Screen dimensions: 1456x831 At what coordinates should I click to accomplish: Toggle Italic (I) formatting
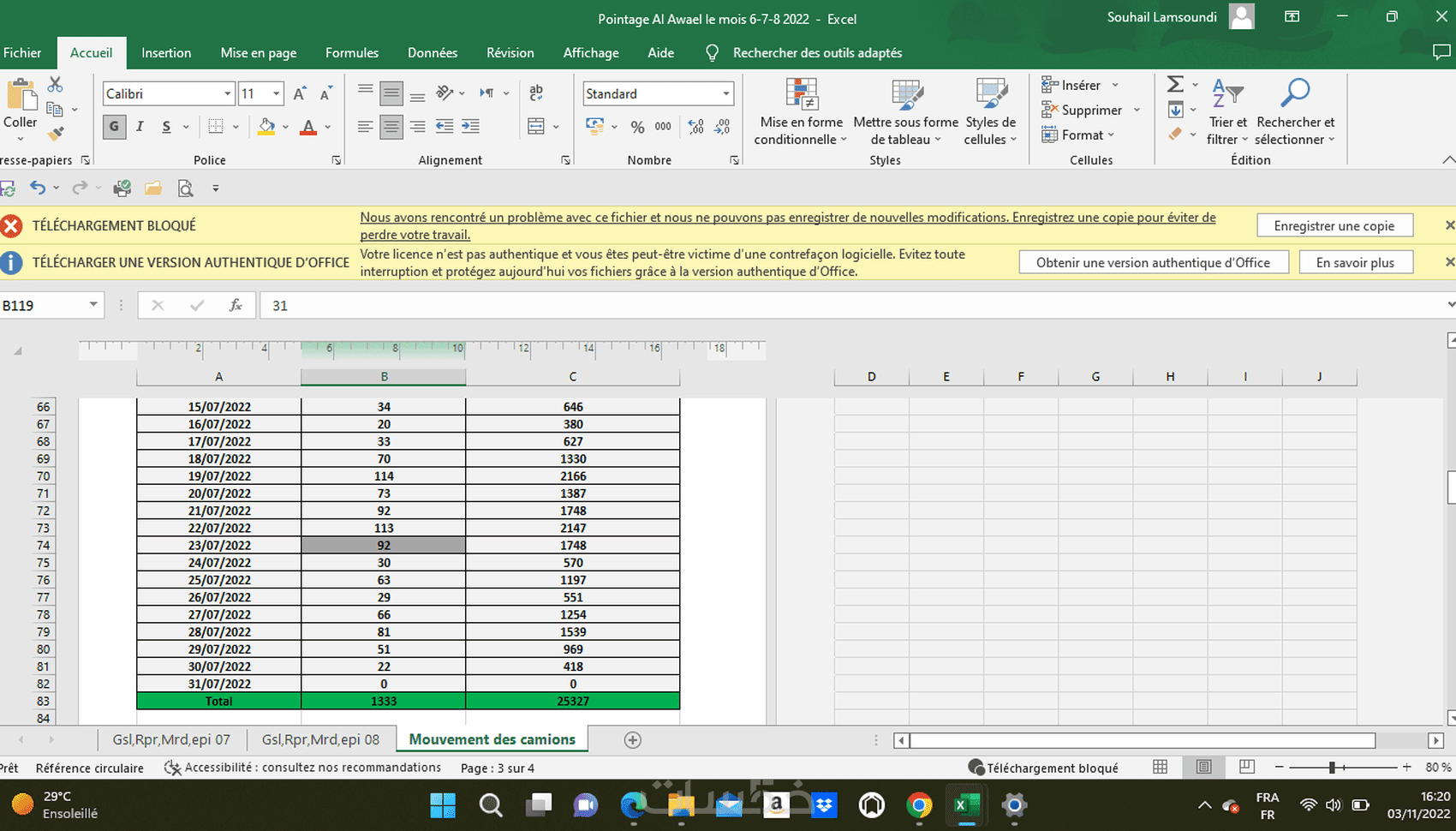140,127
